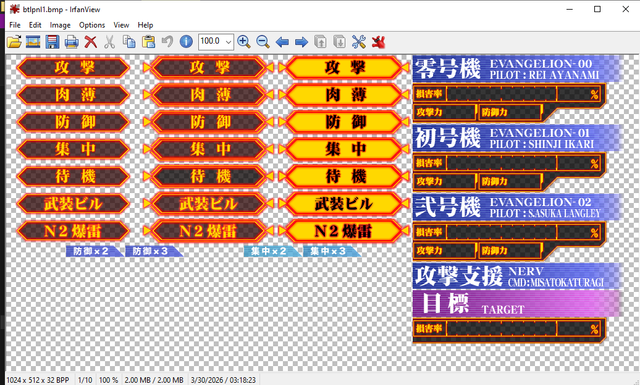Open the image Information icon
This screenshot has height=385, width=640.
[186, 42]
